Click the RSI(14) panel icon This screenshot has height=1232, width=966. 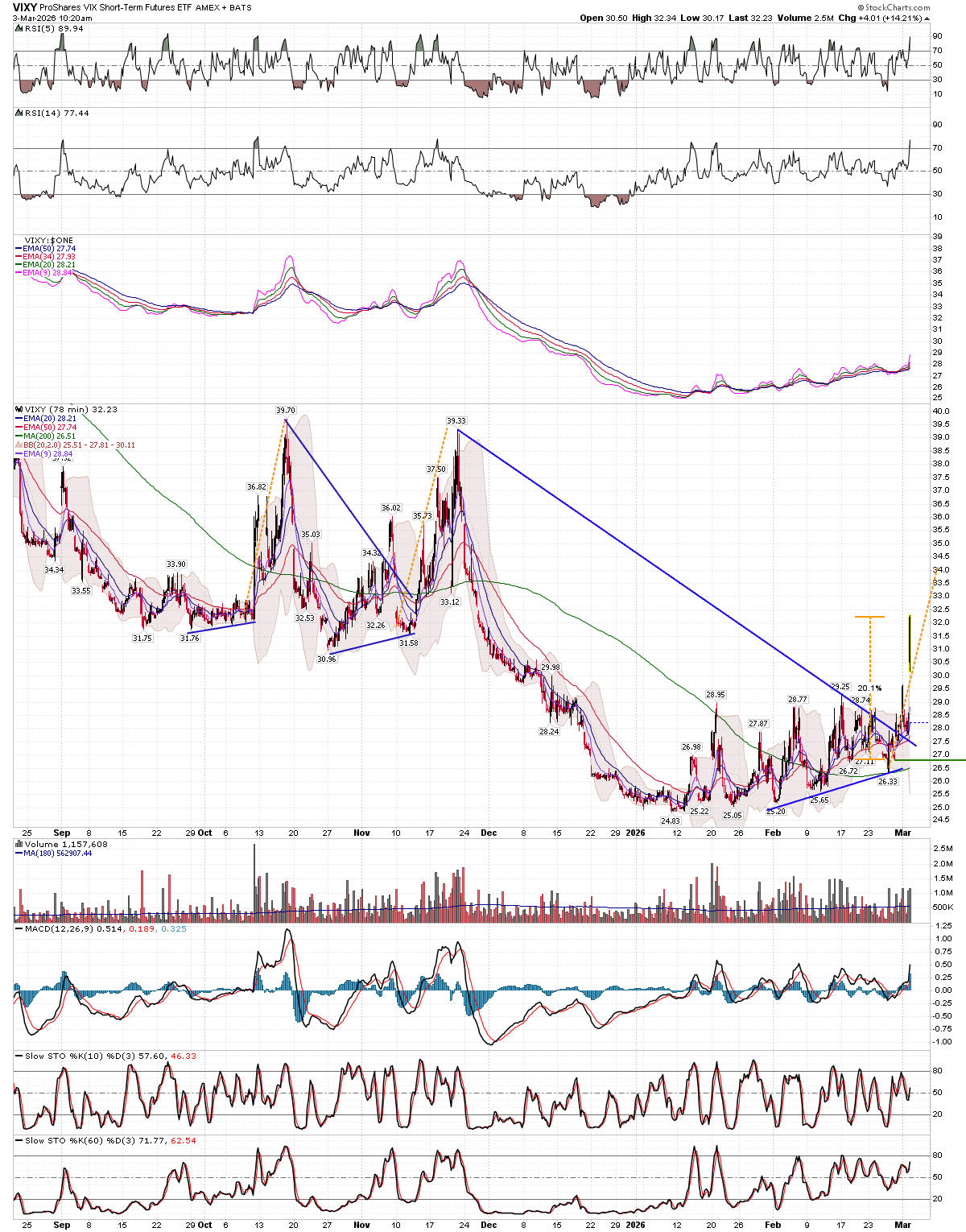click(x=19, y=114)
